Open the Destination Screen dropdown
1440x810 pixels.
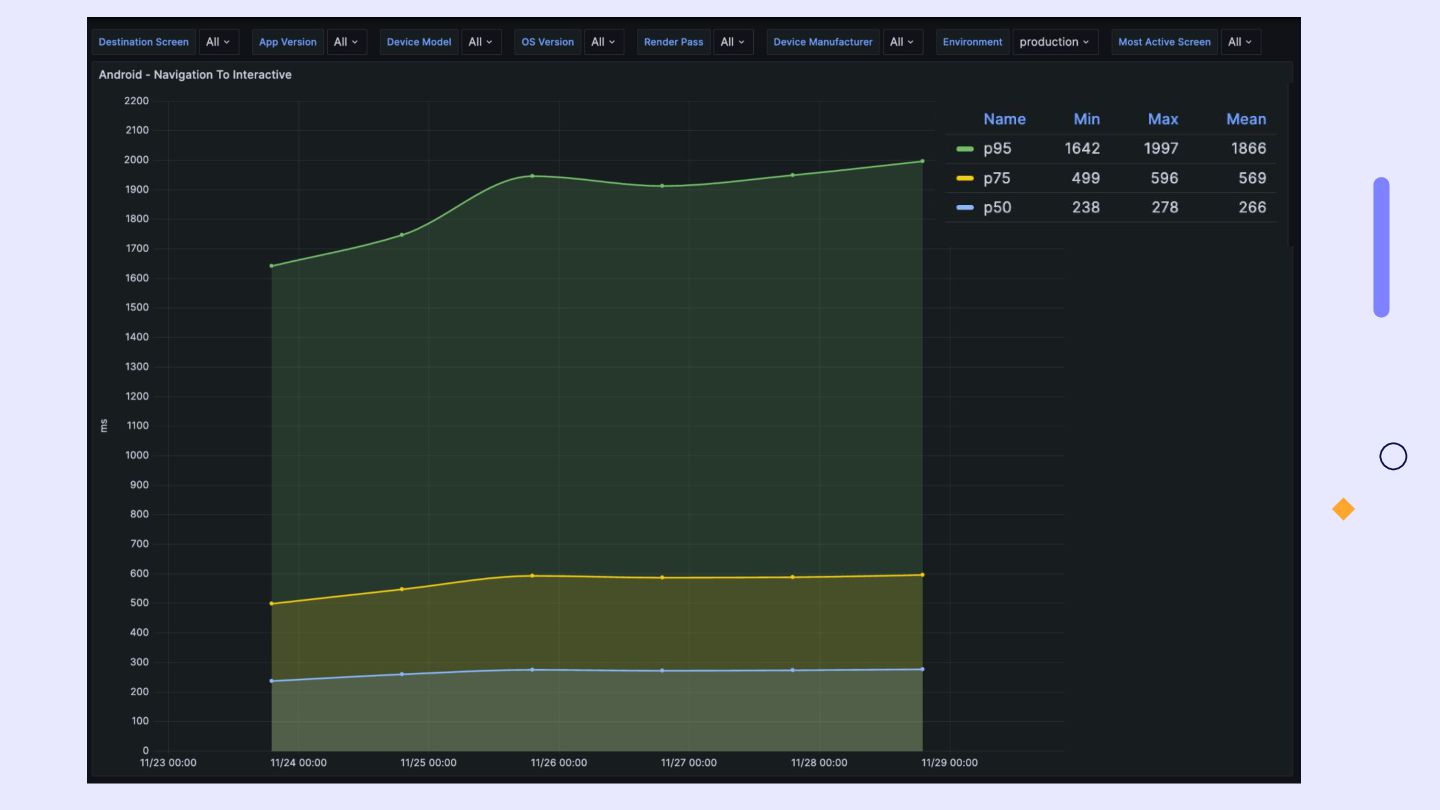coord(218,42)
